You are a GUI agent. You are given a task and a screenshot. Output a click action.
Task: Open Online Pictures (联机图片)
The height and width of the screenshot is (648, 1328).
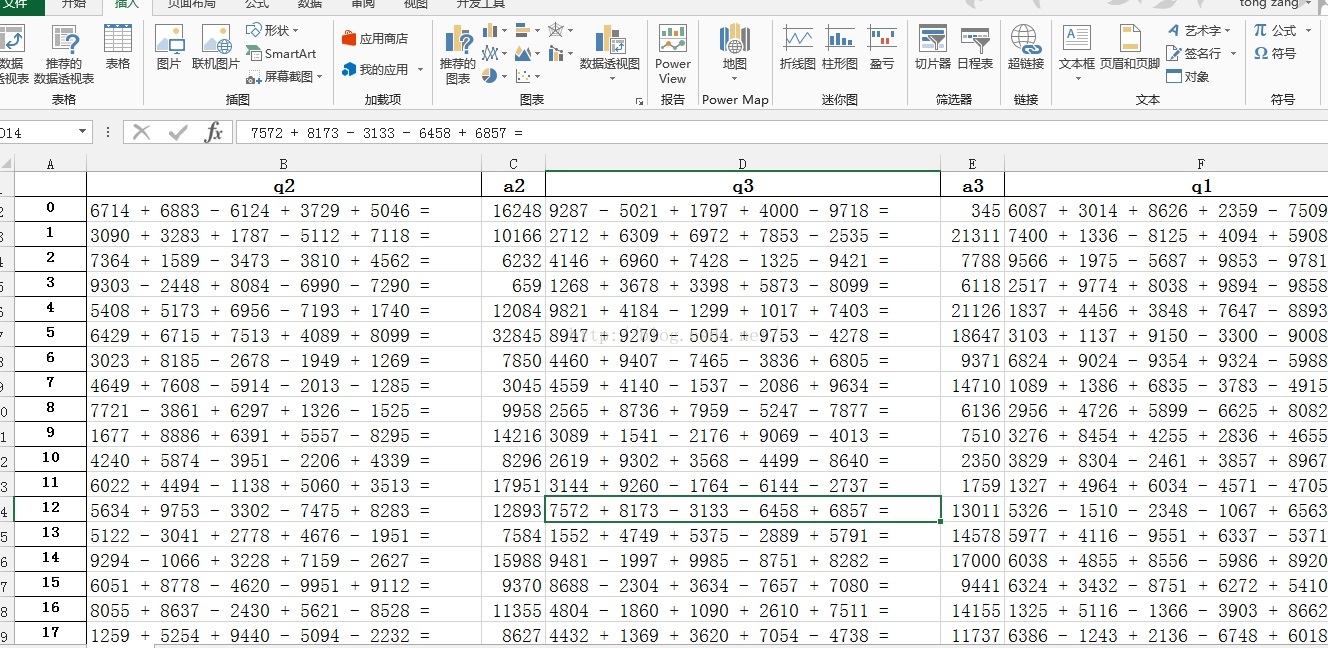pyautogui.click(x=216, y=48)
